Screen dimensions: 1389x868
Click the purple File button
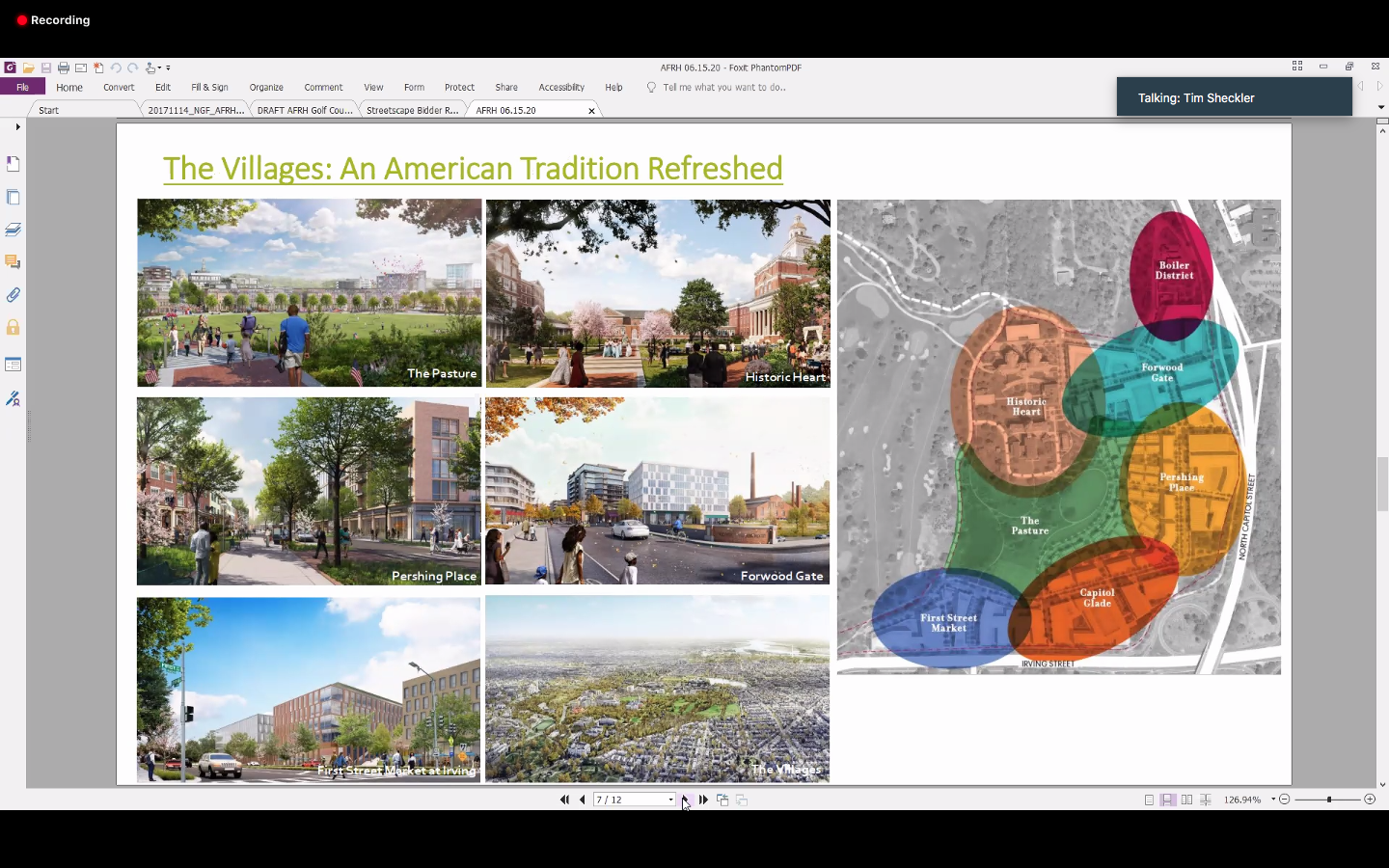[x=22, y=88]
